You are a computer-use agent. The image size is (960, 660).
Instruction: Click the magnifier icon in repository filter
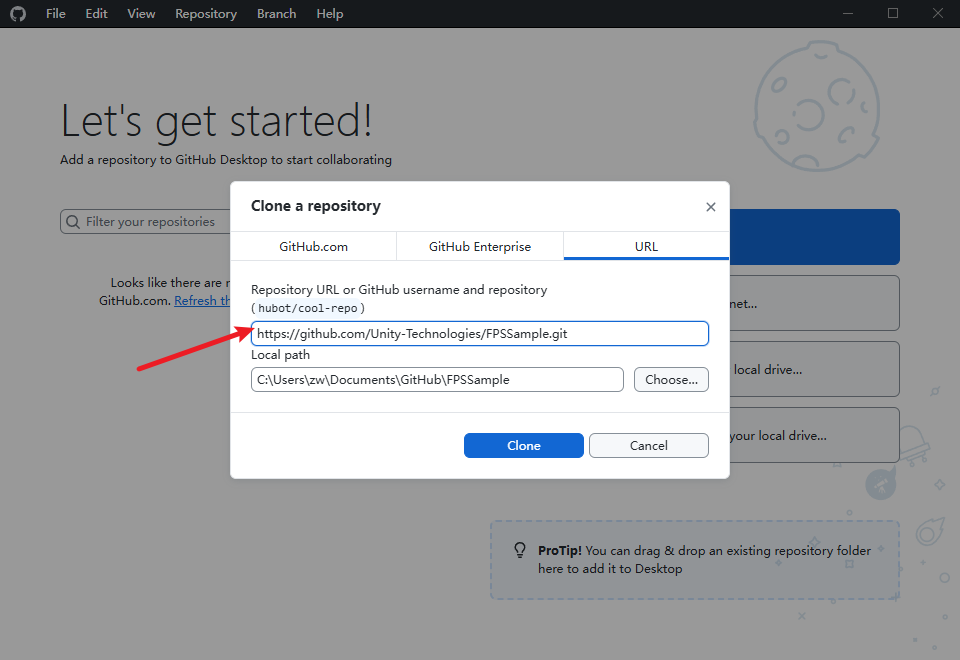pyautogui.click(x=72, y=221)
